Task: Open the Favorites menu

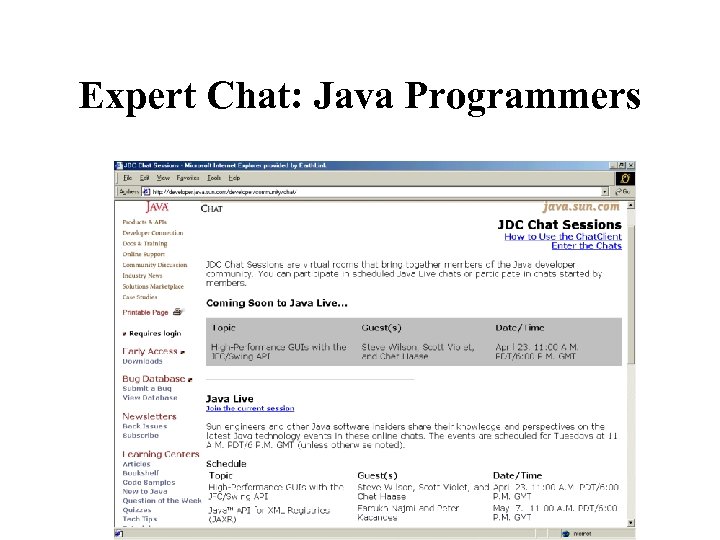Action: click(x=188, y=178)
